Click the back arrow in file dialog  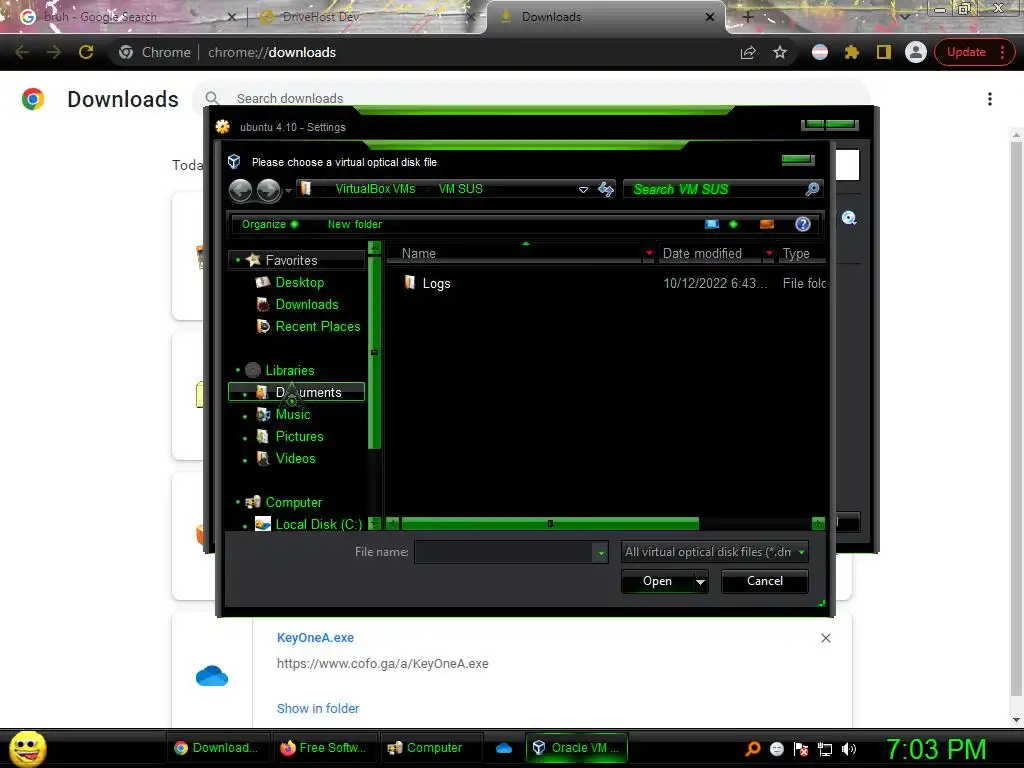pos(240,190)
